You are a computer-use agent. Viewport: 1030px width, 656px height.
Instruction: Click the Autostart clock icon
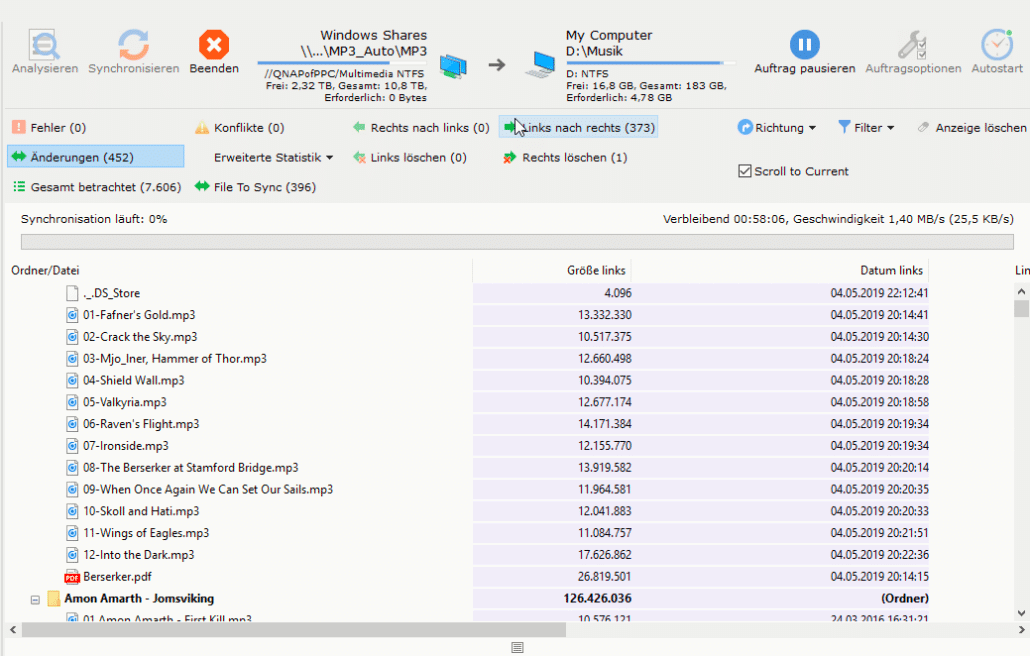996,44
